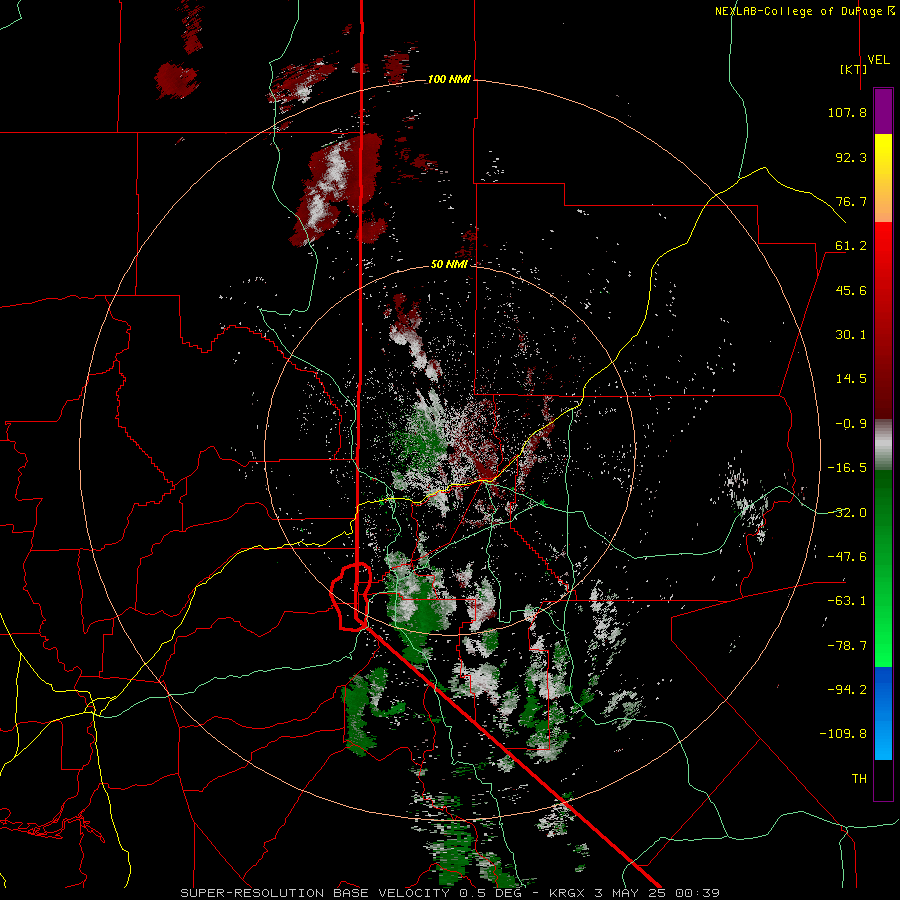Click the 50 NMI range ring label
This screenshot has height=900, width=900.
pyautogui.click(x=449, y=264)
